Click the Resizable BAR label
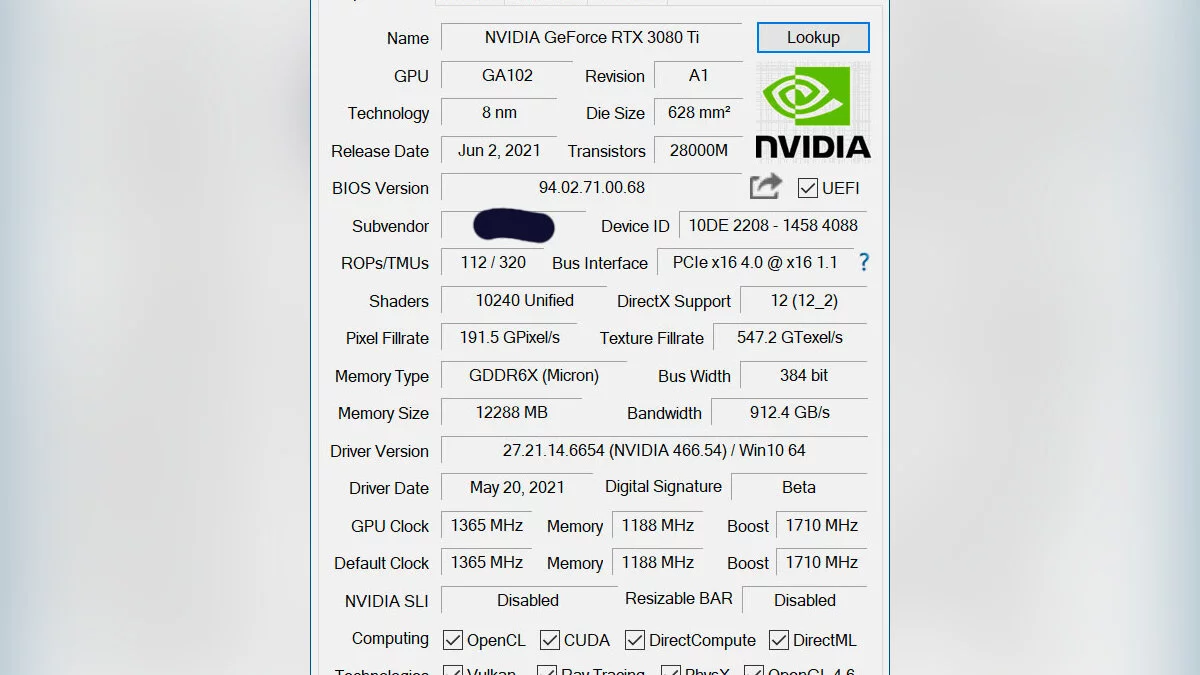This screenshot has width=1200, height=675. click(679, 599)
